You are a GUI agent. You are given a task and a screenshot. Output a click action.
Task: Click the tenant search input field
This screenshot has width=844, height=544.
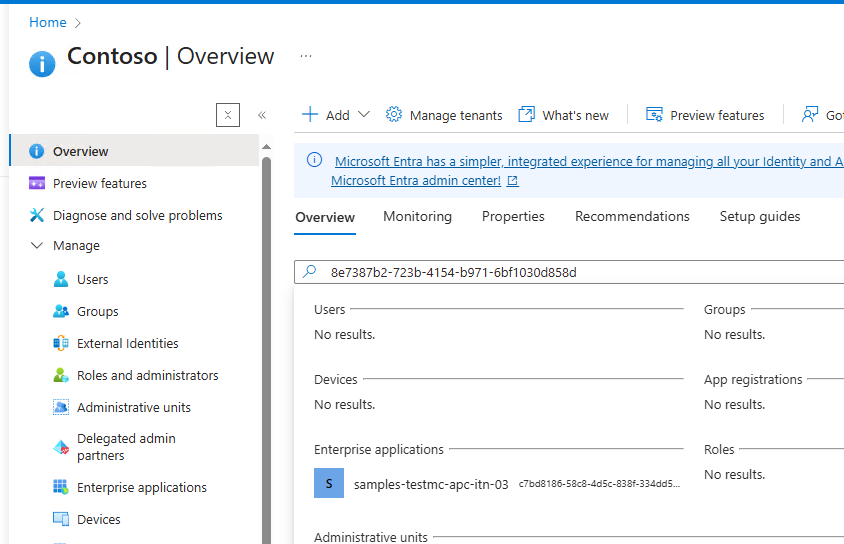pyautogui.click(x=580, y=272)
